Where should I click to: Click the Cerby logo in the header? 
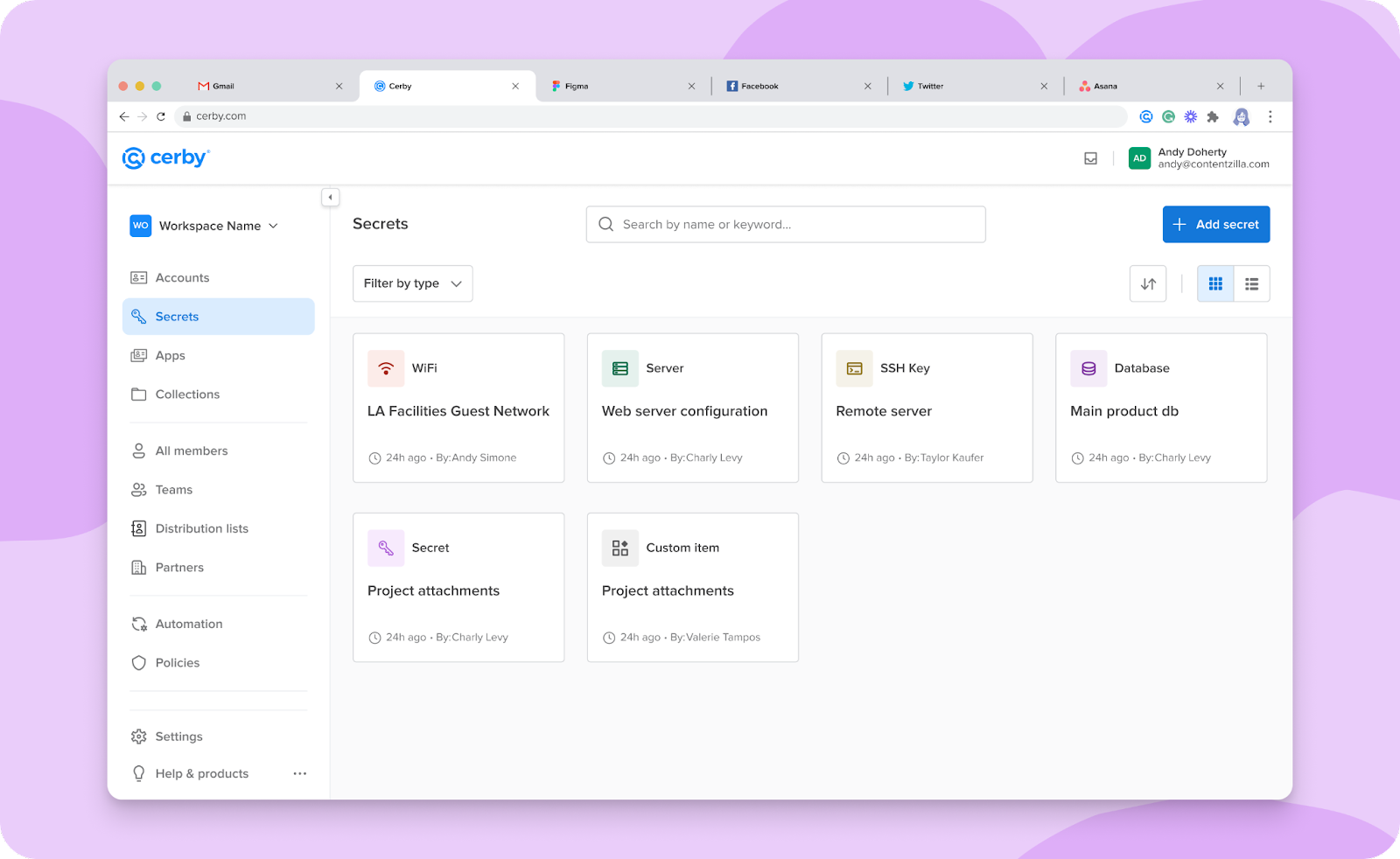click(166, 157)
